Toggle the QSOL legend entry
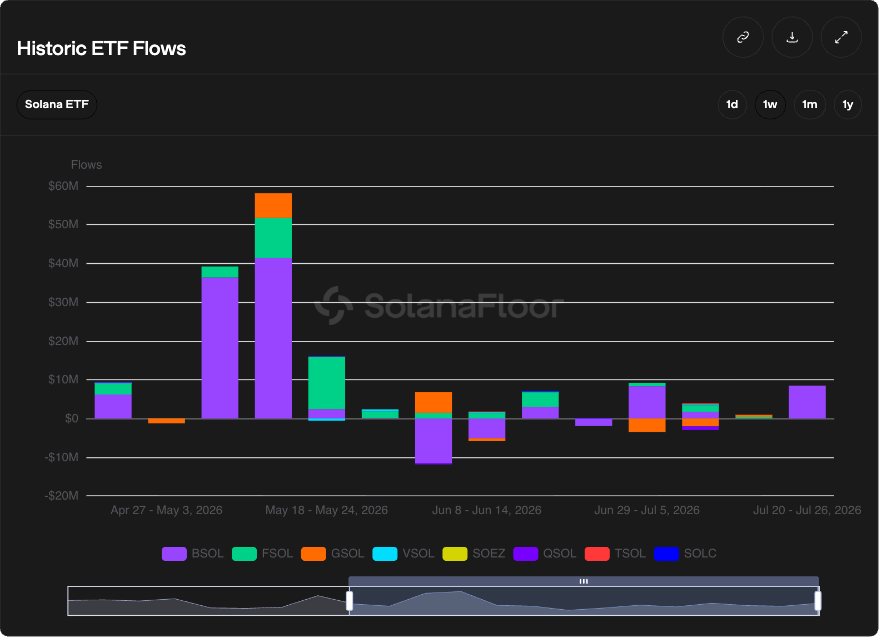Screen dimensions: 879x637 click(544, 553)
